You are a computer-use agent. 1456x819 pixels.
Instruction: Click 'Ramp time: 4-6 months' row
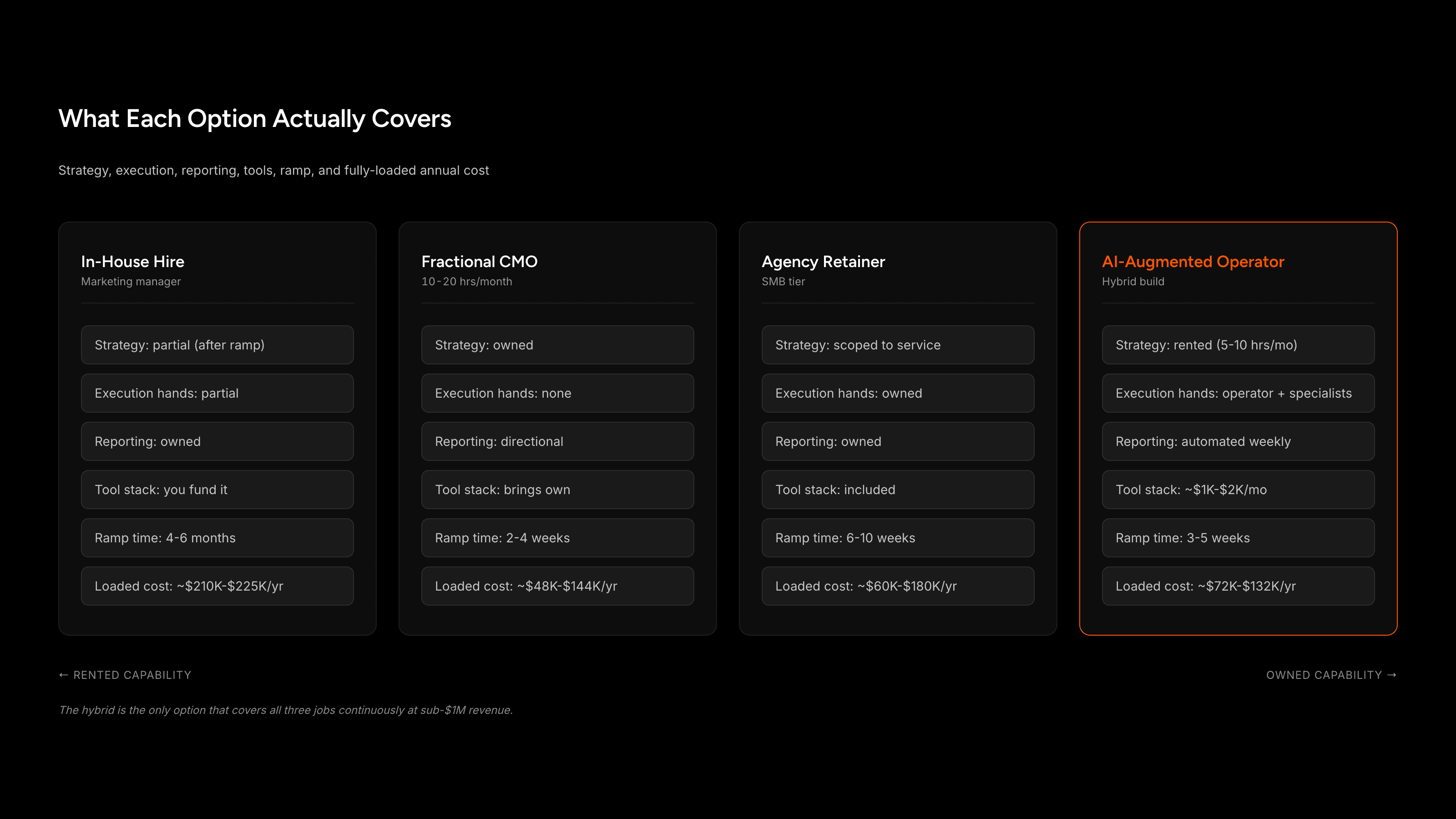pos(217,537)
